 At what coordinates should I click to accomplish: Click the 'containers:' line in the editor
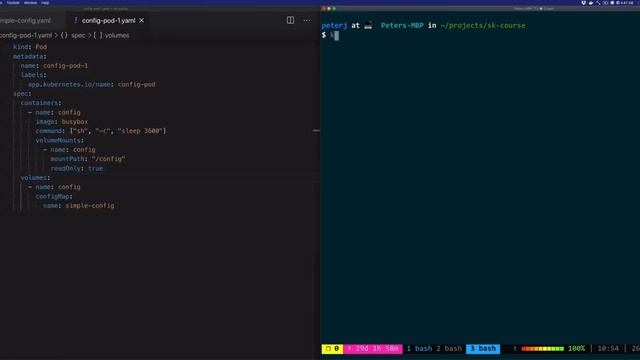41,103
